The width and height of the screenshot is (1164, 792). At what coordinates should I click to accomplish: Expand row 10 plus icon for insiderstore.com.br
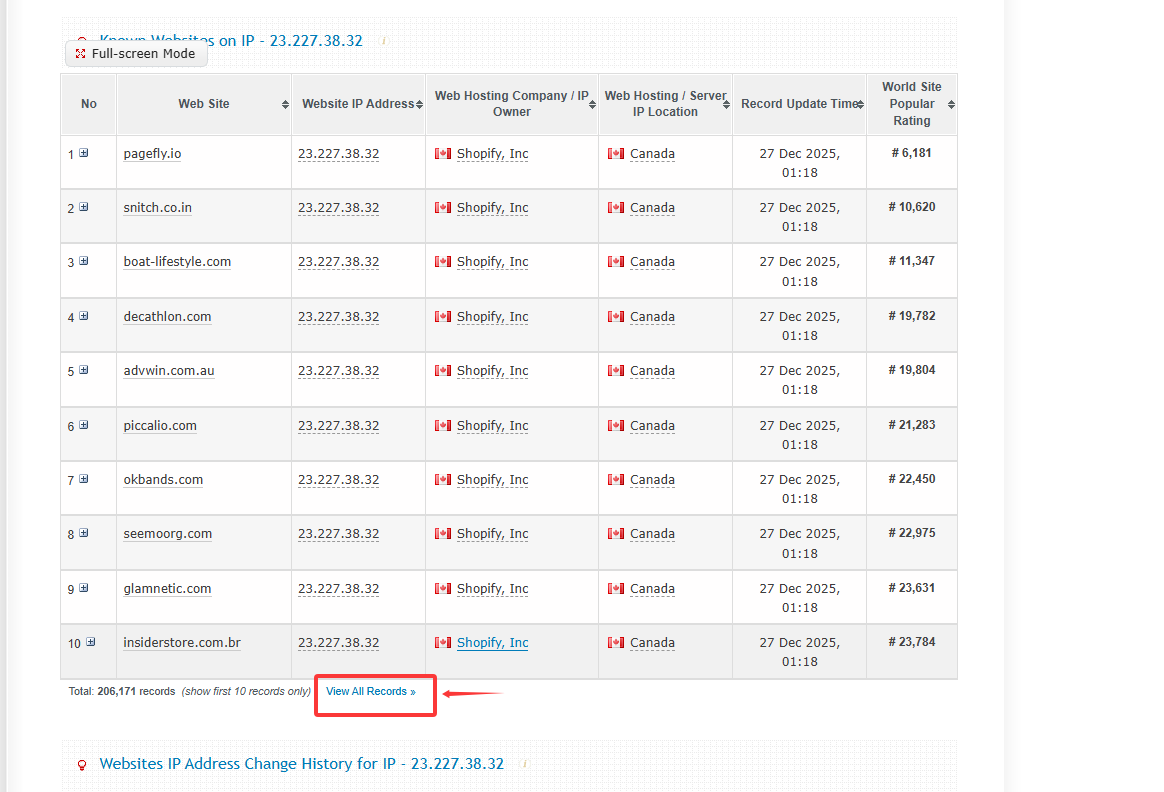pyautogui.click(x=90, y=642)
